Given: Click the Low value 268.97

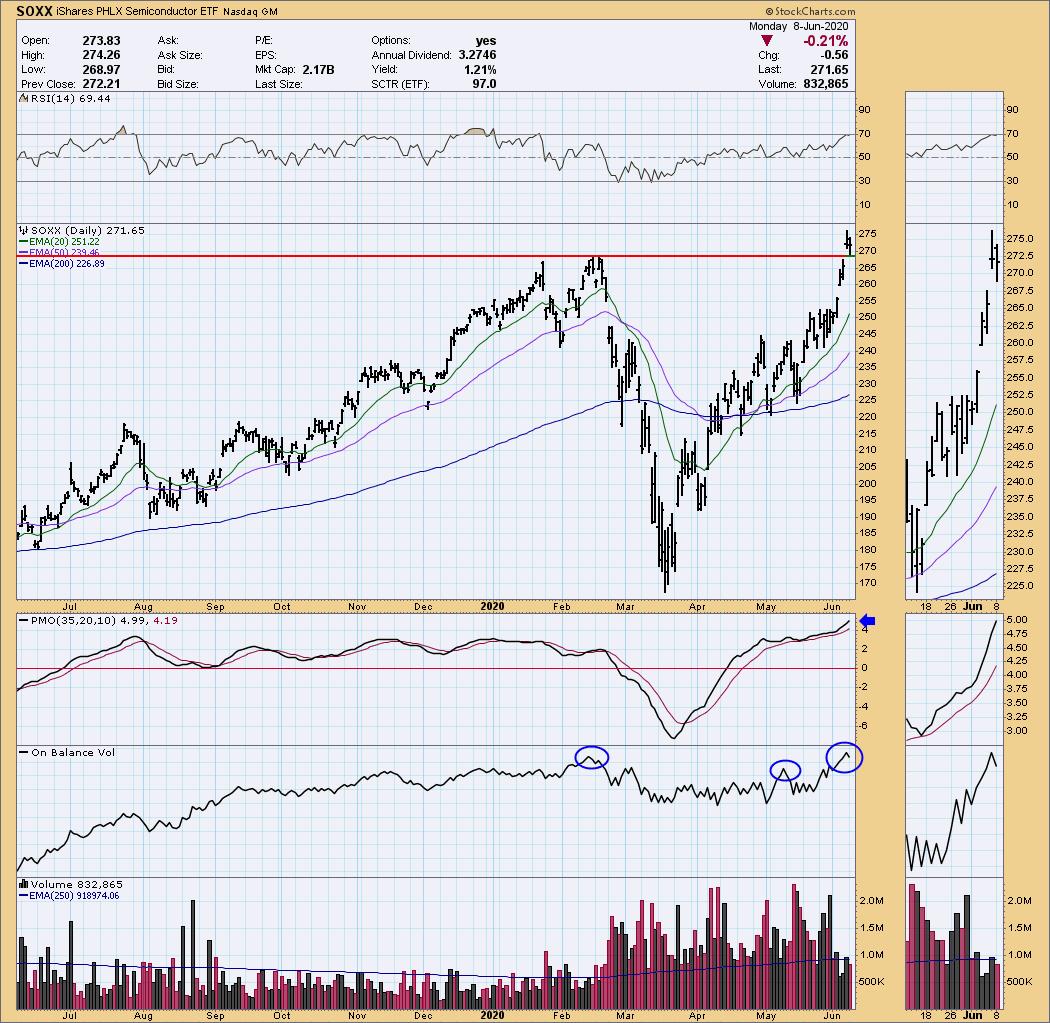Looking at the screenshot, I should tap(101, 70).
